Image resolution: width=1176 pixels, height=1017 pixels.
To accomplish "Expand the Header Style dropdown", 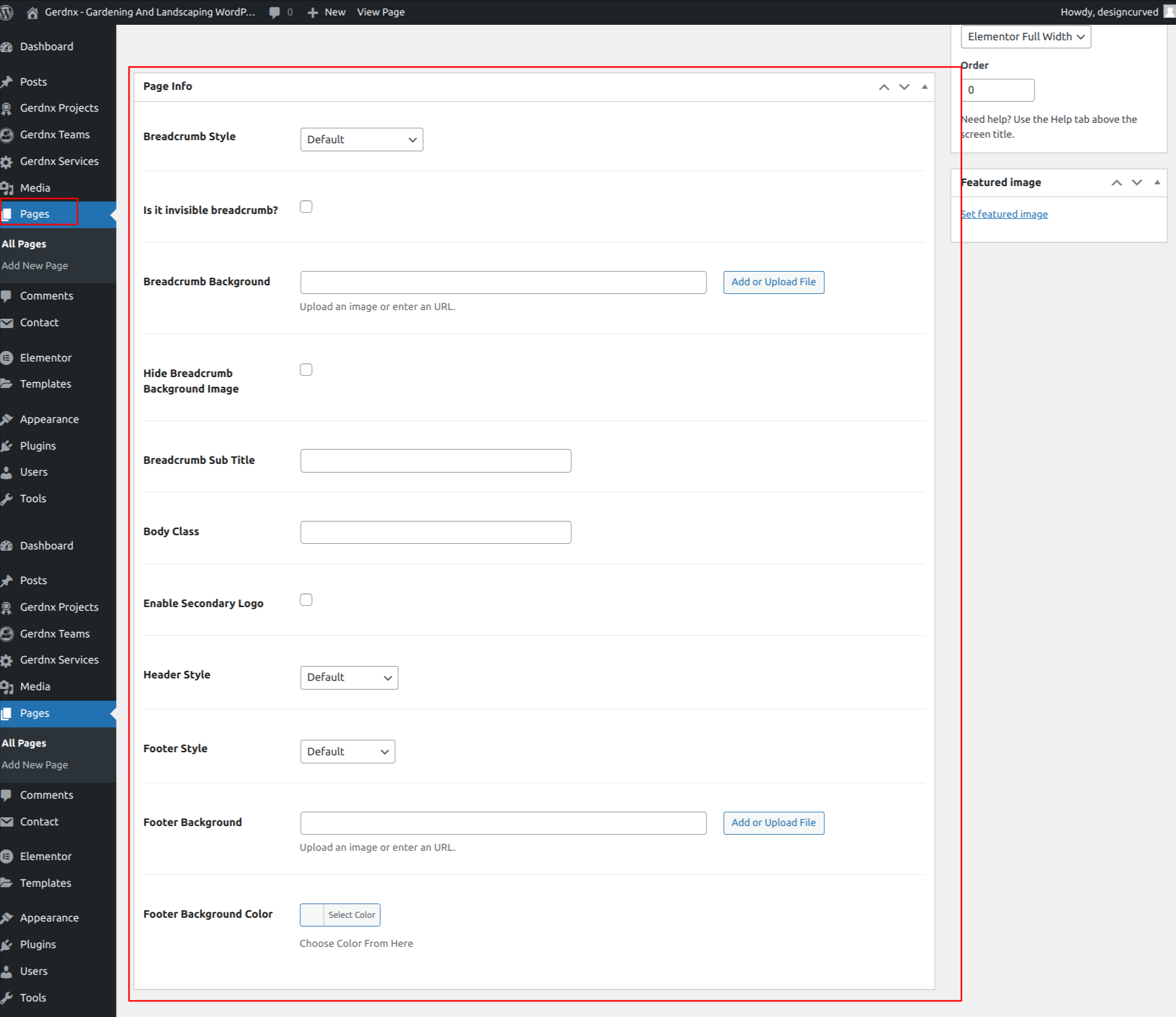I will tap(349, 678).
